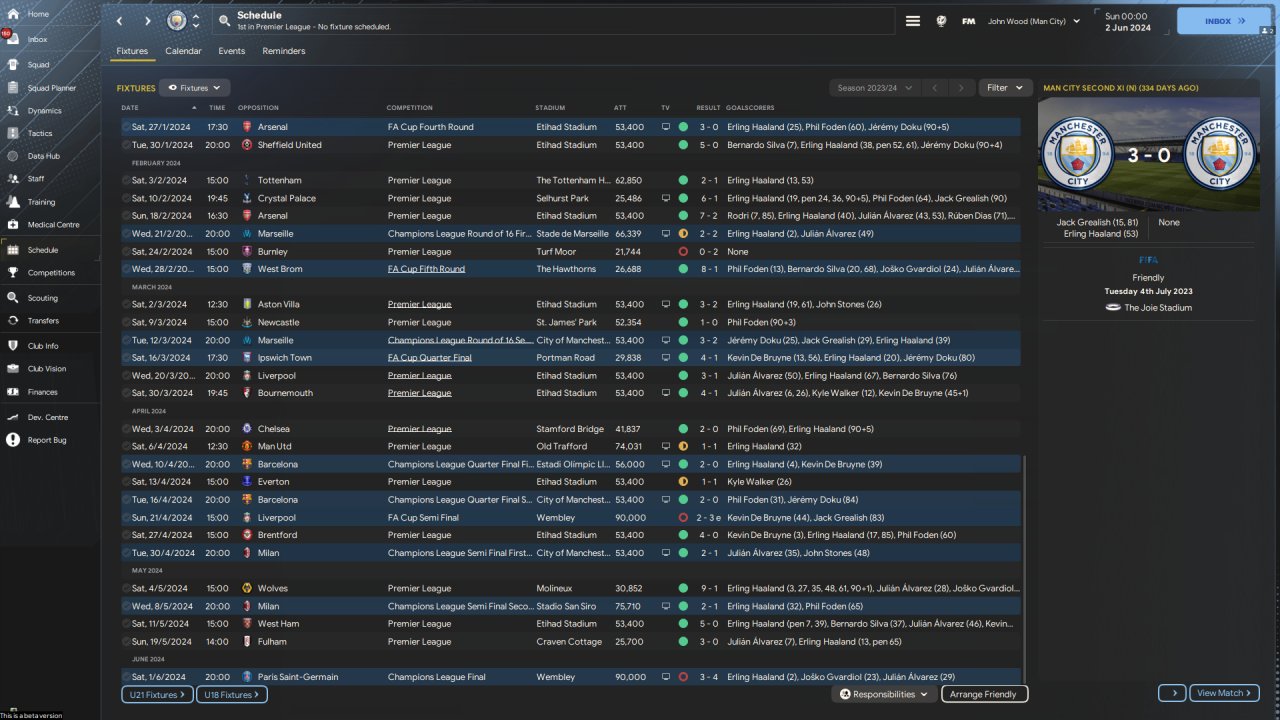The height and width of the screenshot is (720, 1280).
Task: Click the Report Bug icon
Action: (x=13, y=440)
